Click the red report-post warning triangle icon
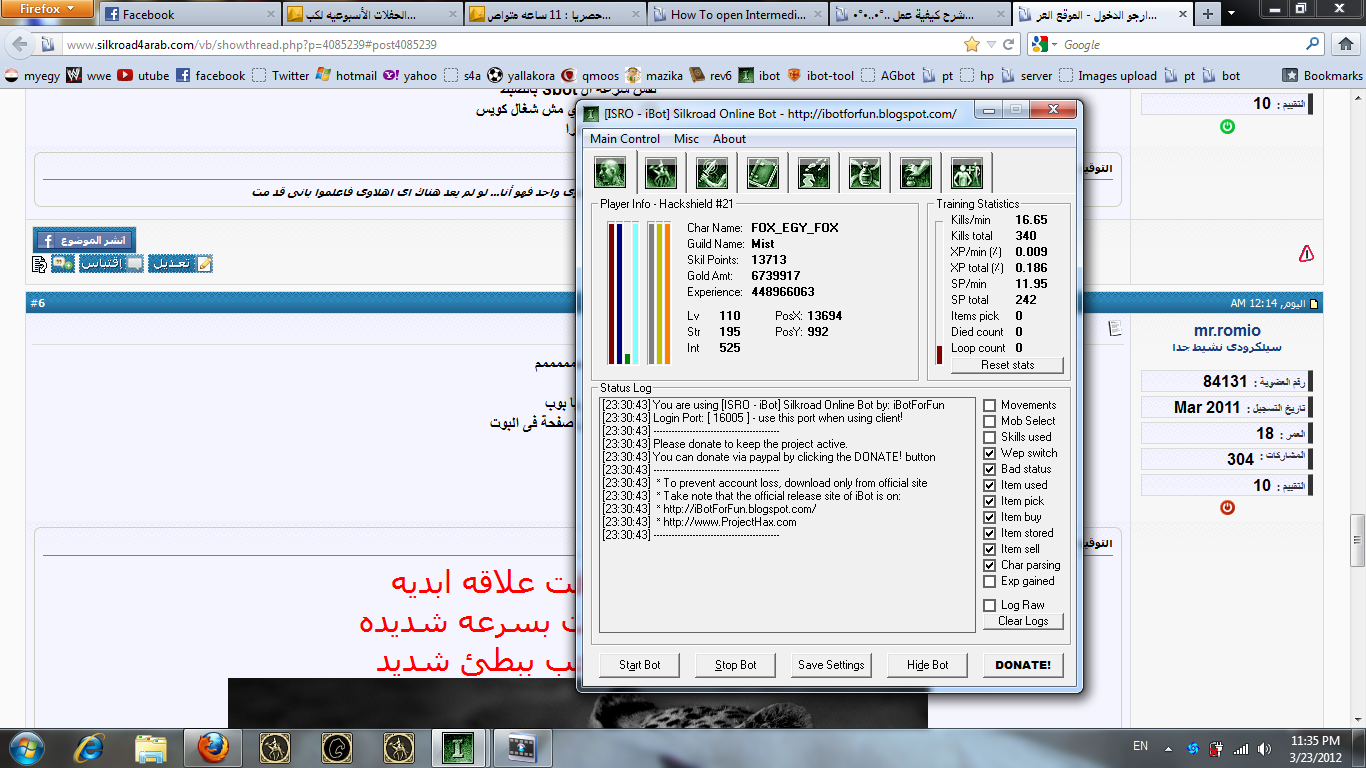Viewport: 1366px width, 768px height. pyautogui.click(x=1306, y=254)
